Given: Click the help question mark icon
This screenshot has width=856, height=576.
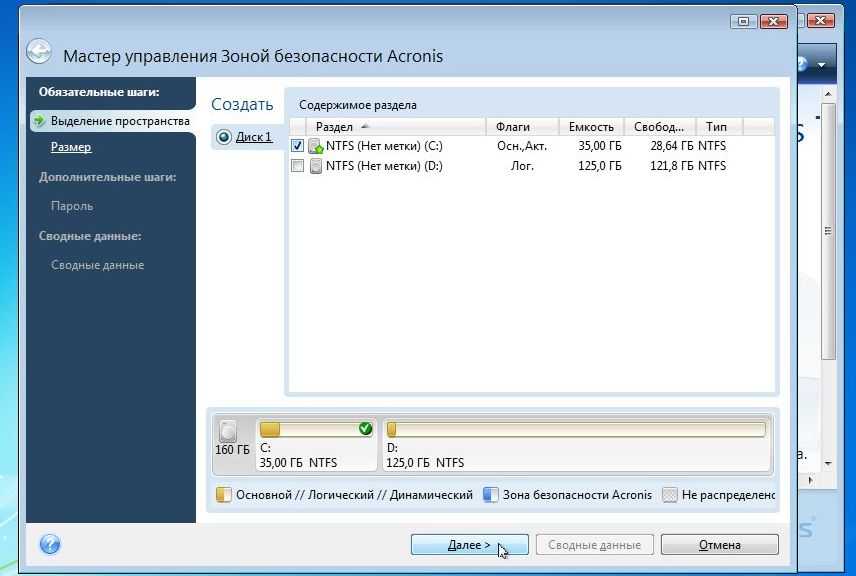Looking at the screenshot, I should pos(50,545).
